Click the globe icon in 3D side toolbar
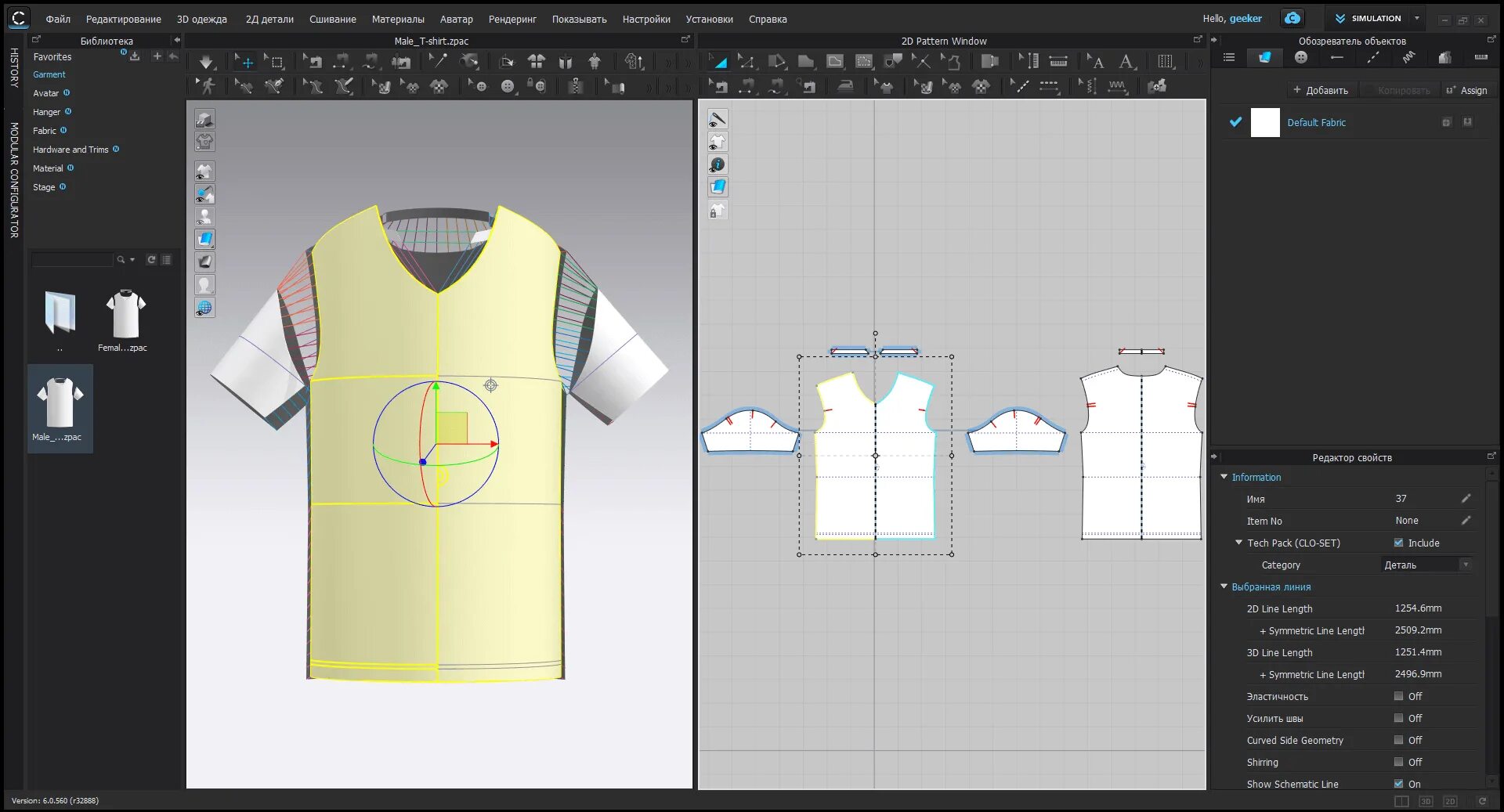This screenshot has width=1504, height=812. coord(204,308)
